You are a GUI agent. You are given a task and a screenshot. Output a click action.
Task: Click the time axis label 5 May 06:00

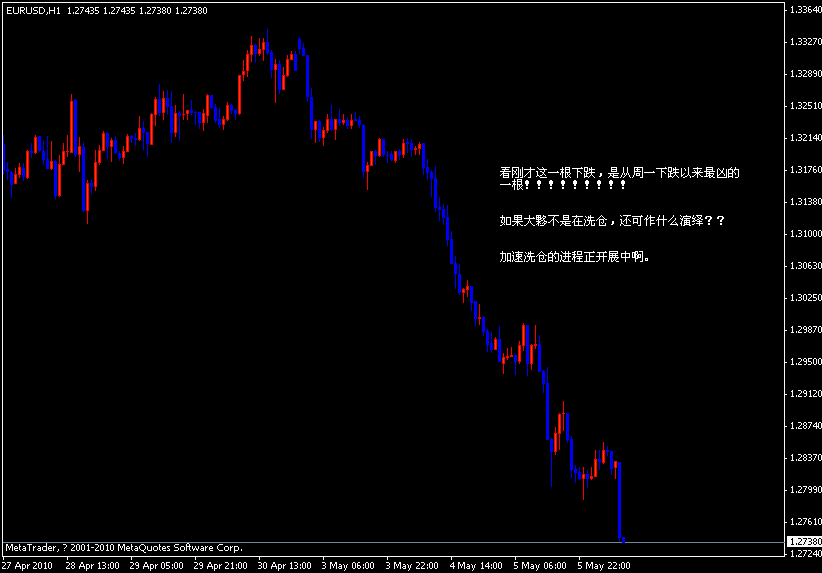(540, 566)
